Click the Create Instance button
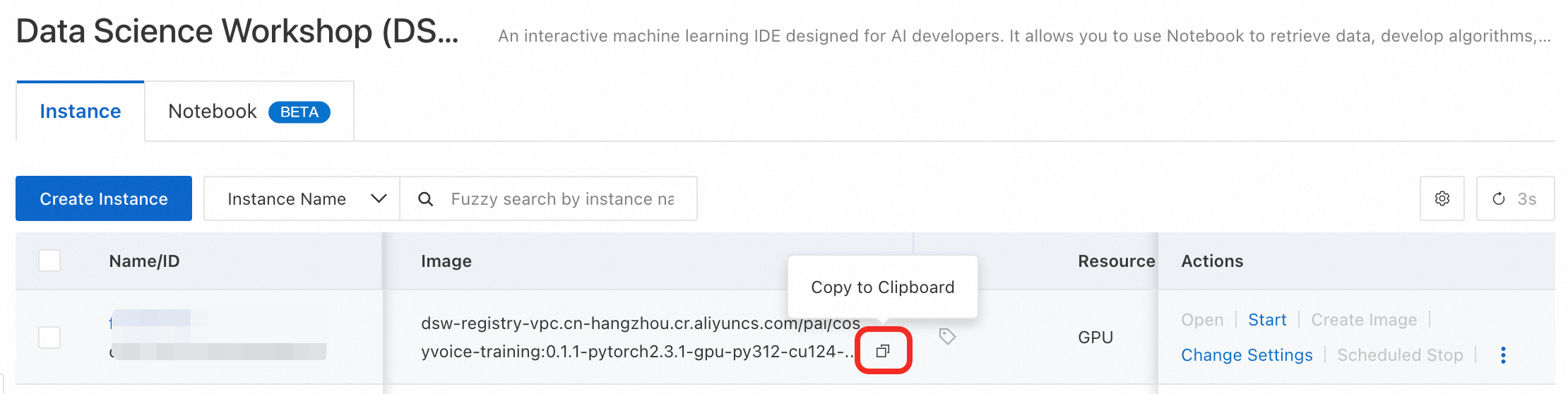Viewport: 1568px width, 394px height. (x=104, y=199)
